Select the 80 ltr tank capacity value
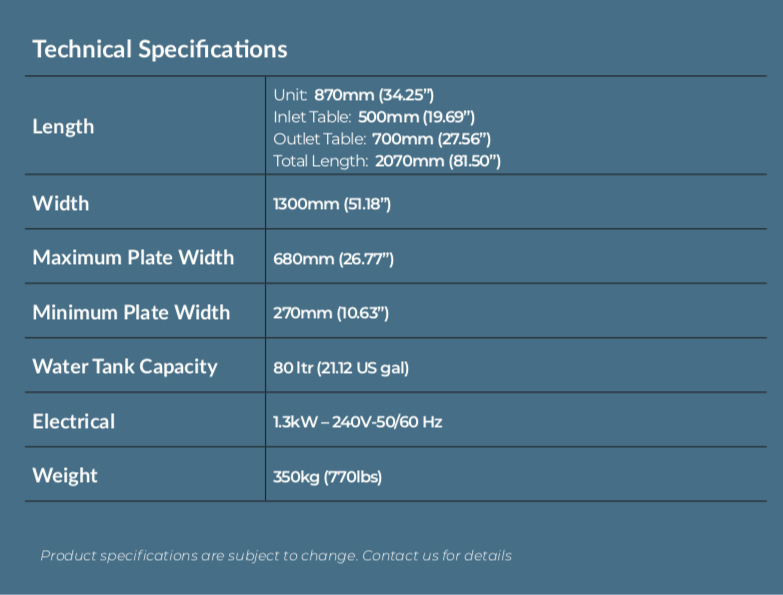Image resolution: width=783 pixels, height=595 pixels. [x=340, y=368]
